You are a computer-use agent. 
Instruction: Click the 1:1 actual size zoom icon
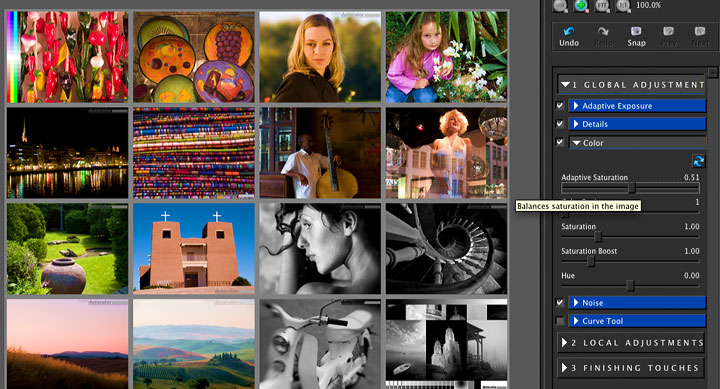pyautogui.click(x=623, y=6)
